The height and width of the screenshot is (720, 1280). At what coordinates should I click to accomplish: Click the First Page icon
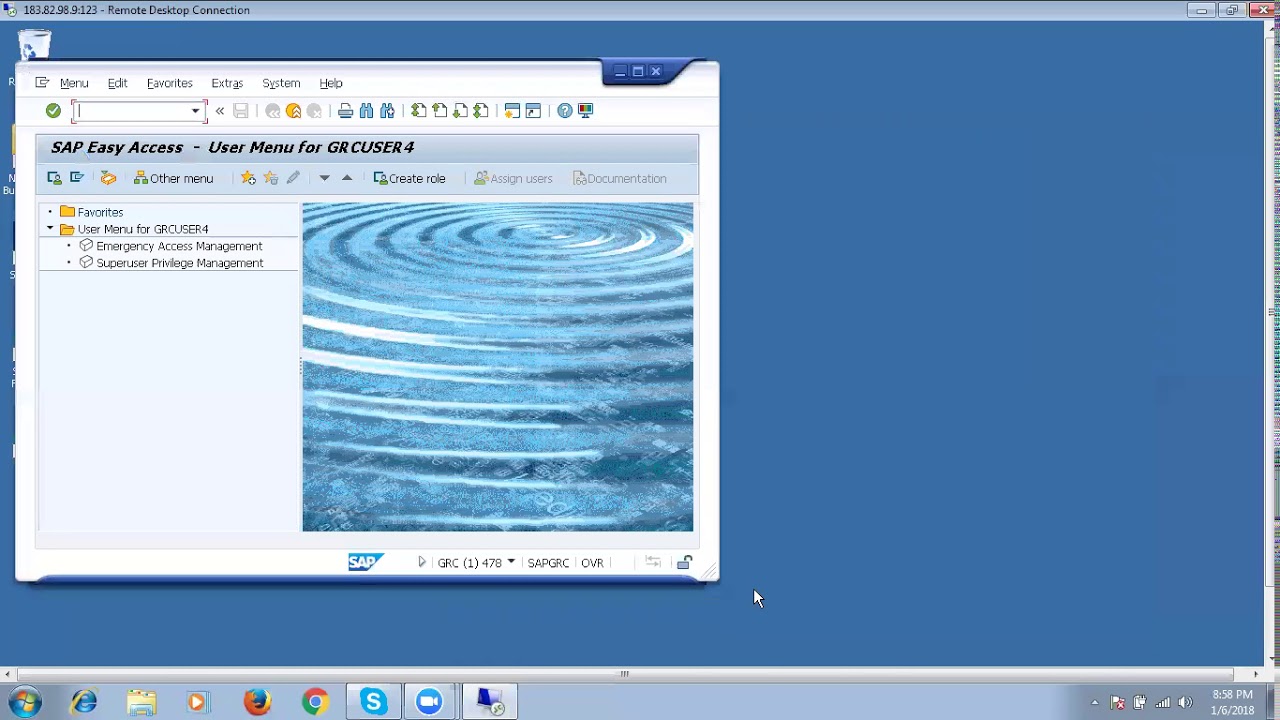[418, 111]
